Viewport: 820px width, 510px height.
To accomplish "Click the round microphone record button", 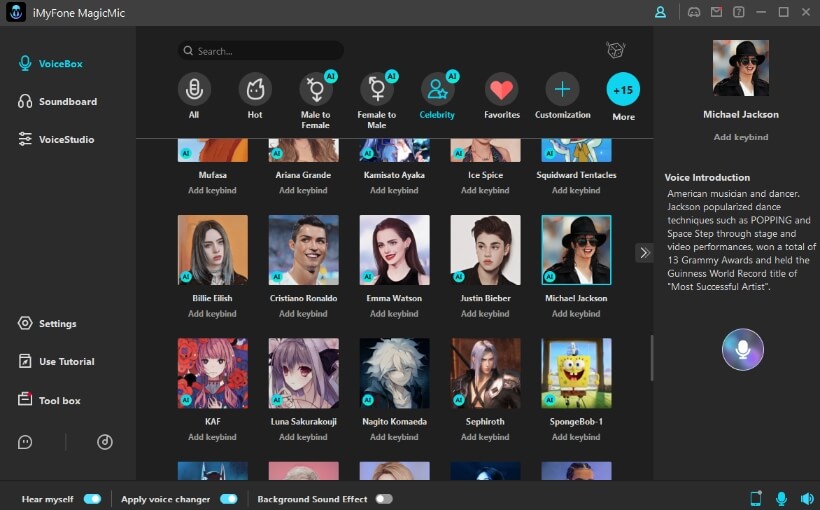I will tap(743, 349).
